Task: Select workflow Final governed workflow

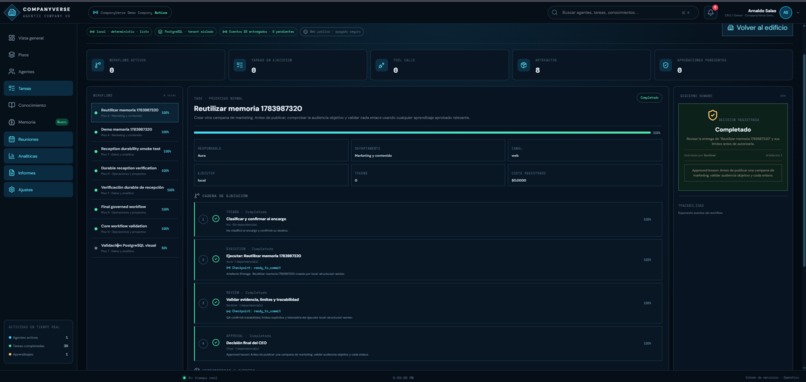Action: 135,209
